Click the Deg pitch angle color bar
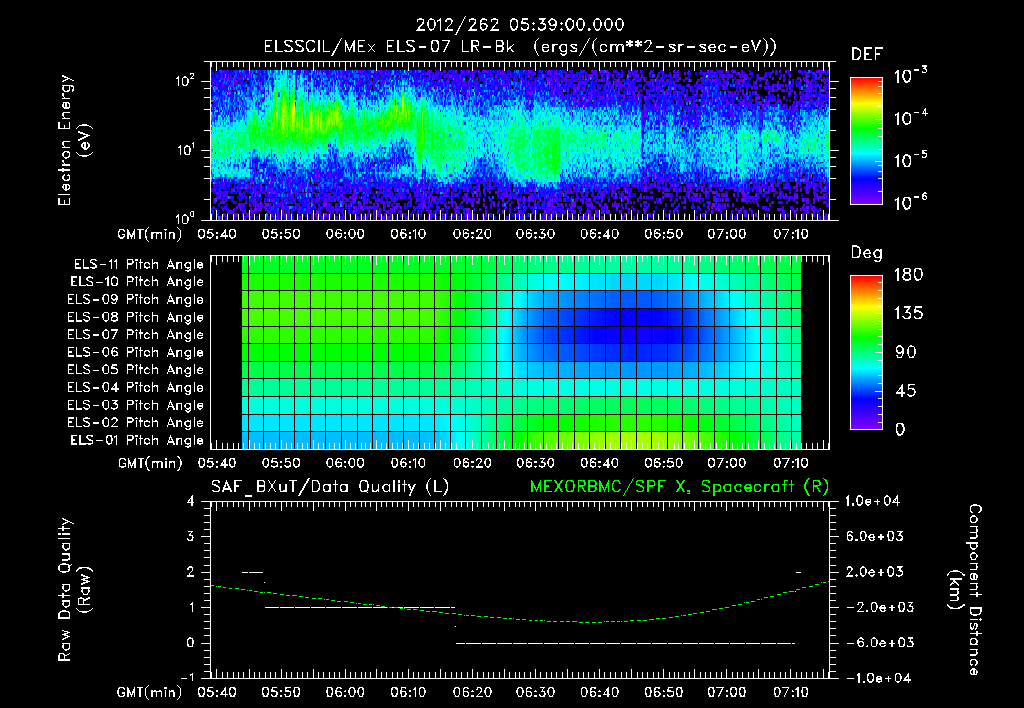1024x708 pixels. (866, 352)
